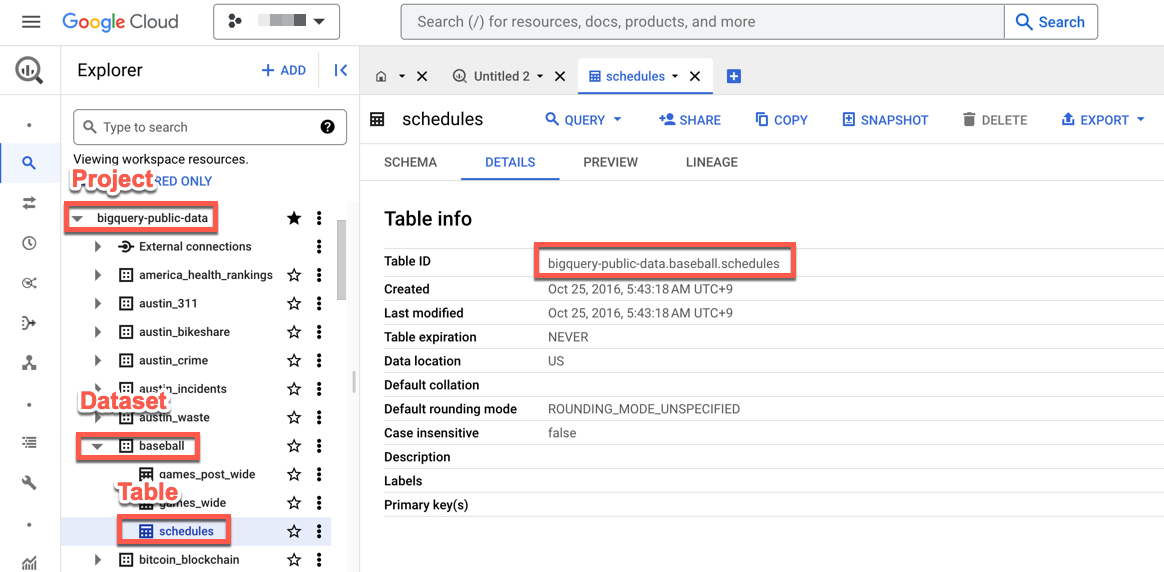Open the Explorer search help icon
Viewport: 1164px width, 572px height.
pyautogui.click(x=327, y=127)
